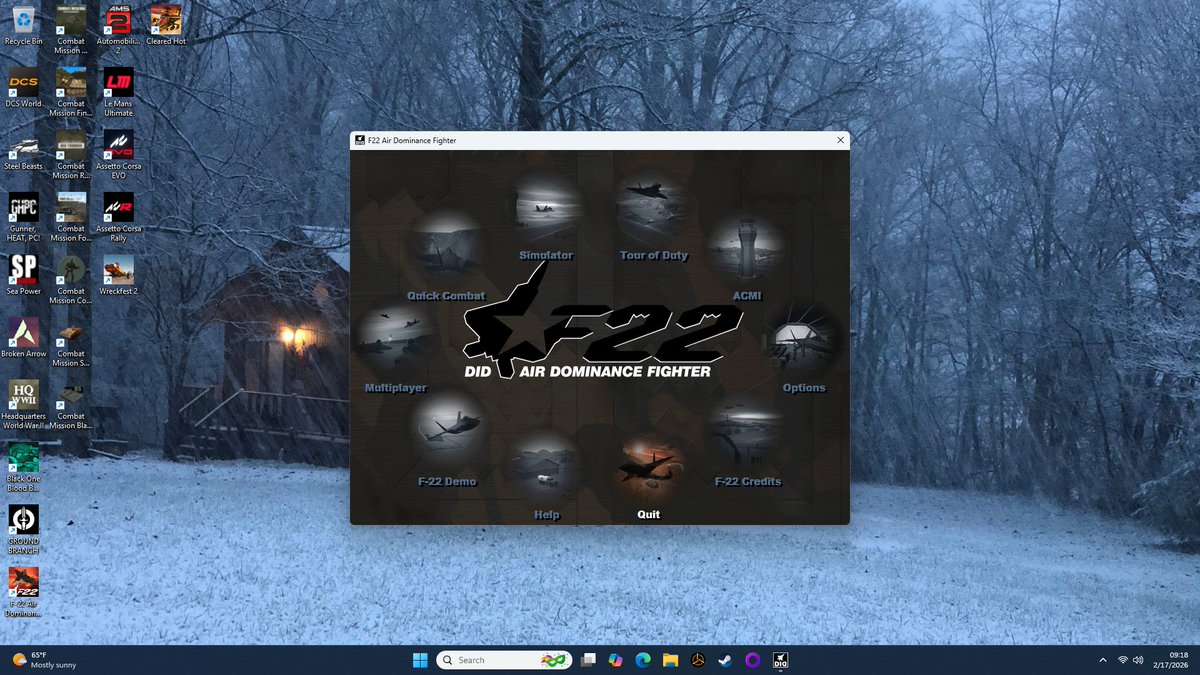The width and height of the screenshot is (1200, 675).
Task: Select DCS World desktop shortcut
Action: [x=23, y=88]
